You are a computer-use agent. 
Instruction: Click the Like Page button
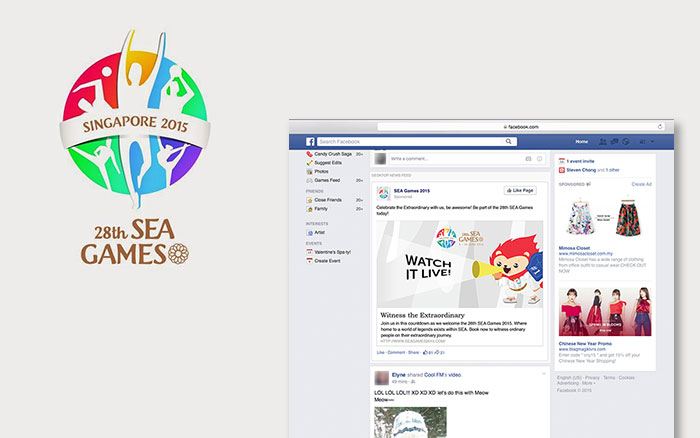pyautogui.click(x=520, y=190)
